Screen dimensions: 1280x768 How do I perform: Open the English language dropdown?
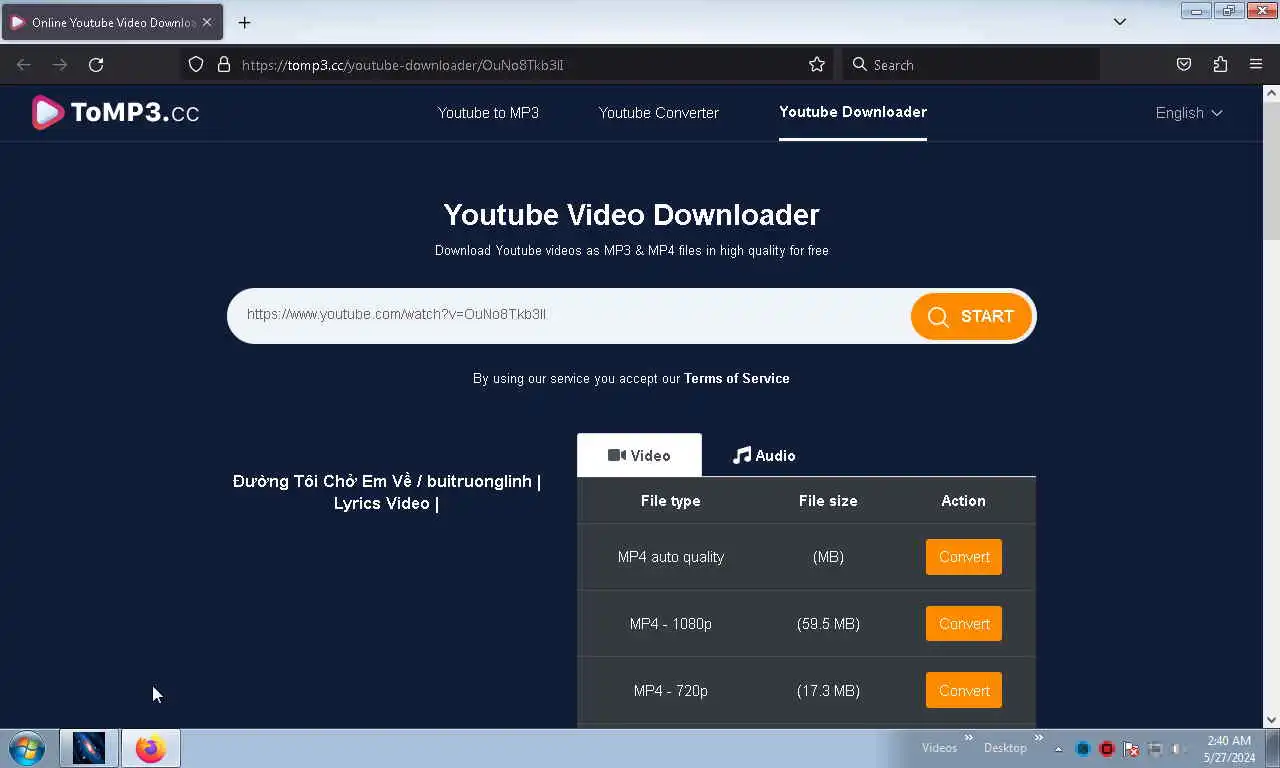coord(1189,113)
